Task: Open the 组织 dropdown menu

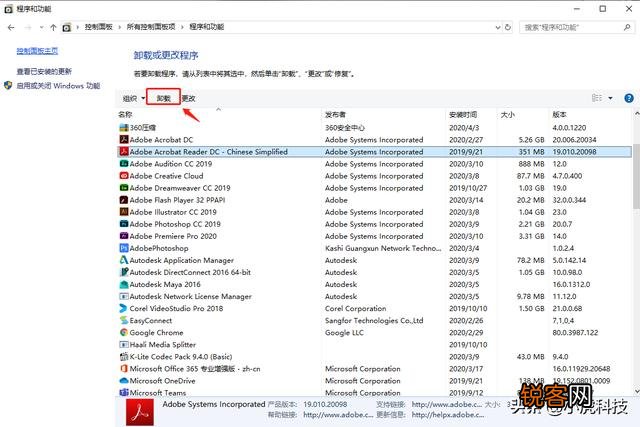Action: click(x=134, y=98)
